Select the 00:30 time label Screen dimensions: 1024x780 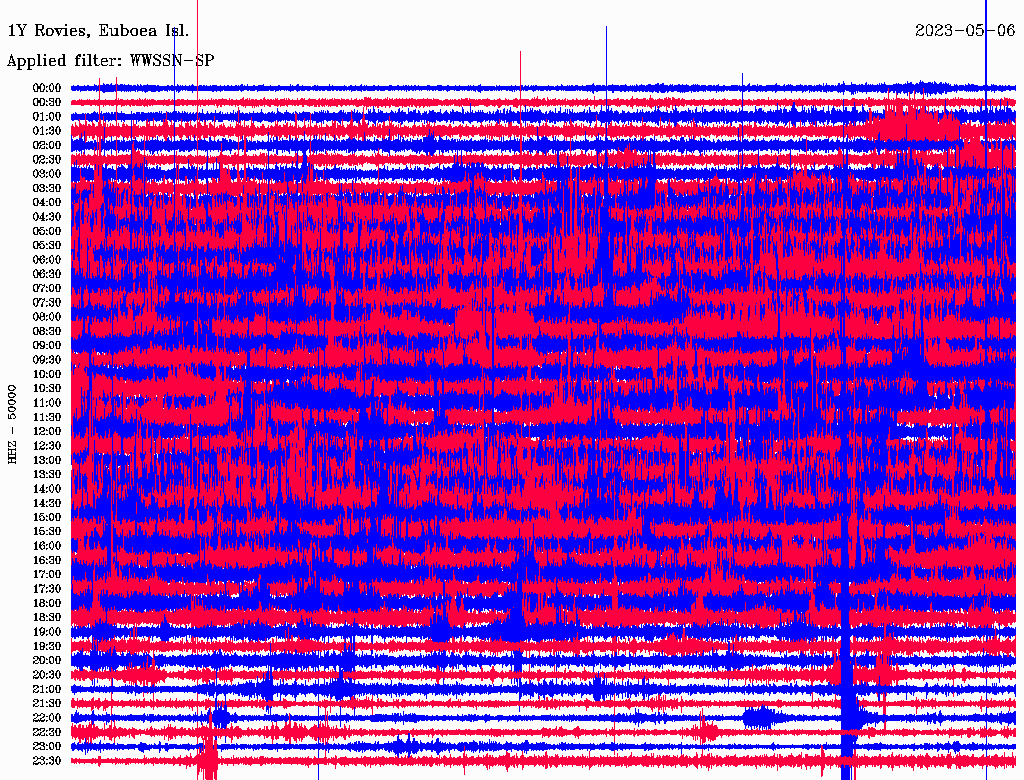(47, 103)
